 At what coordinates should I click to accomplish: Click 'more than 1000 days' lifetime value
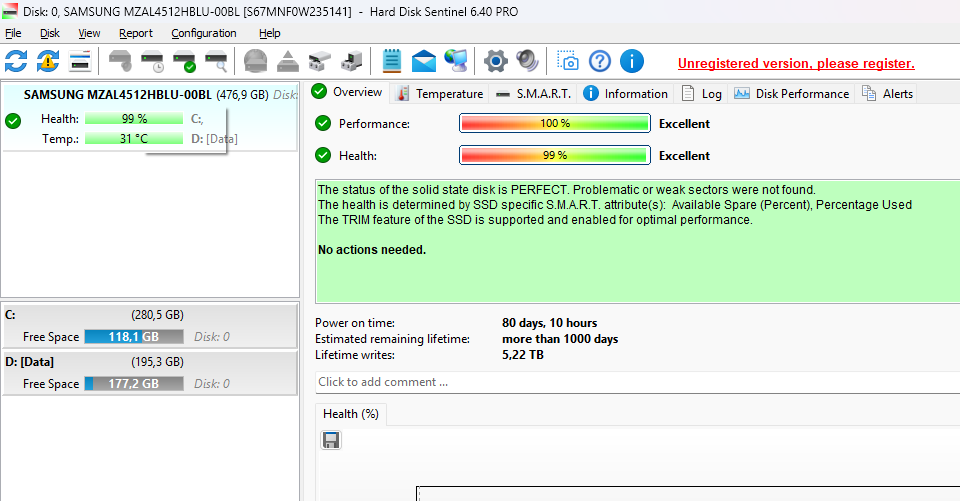pos(560,339)
